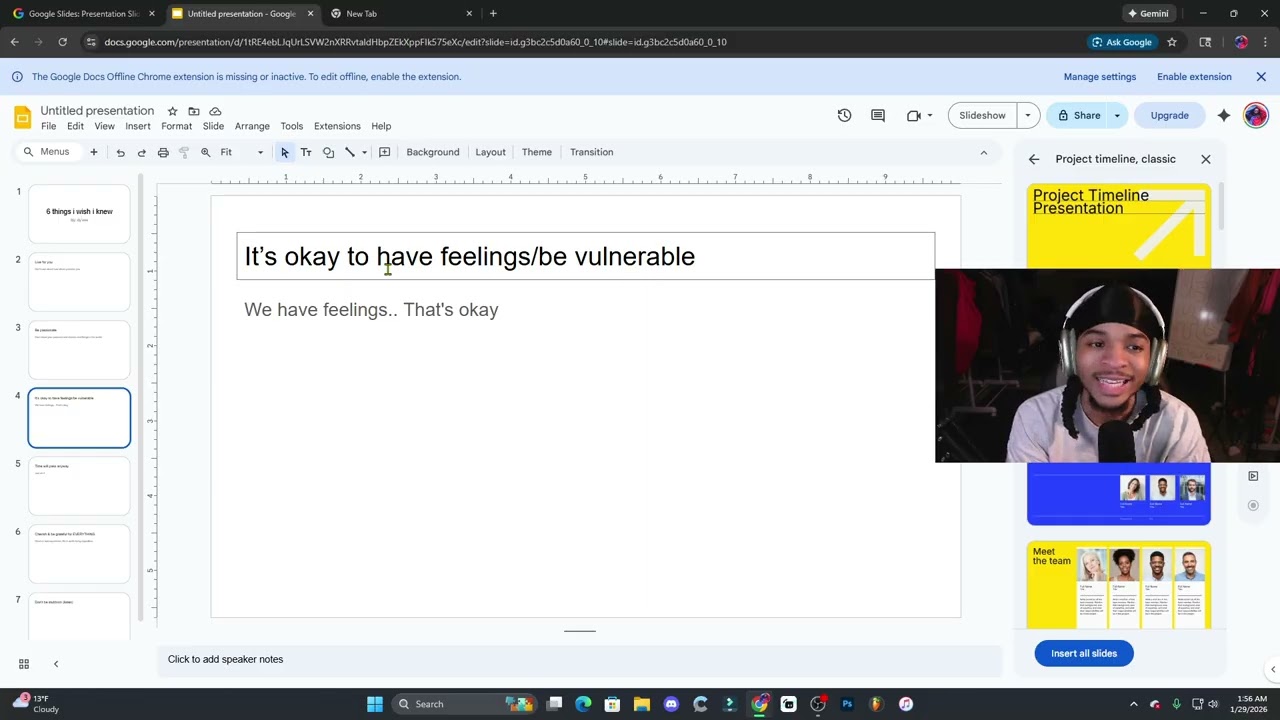Bookmark this tab with star icon
This screenshot has width=1280, height=720.
point(1172,42)
